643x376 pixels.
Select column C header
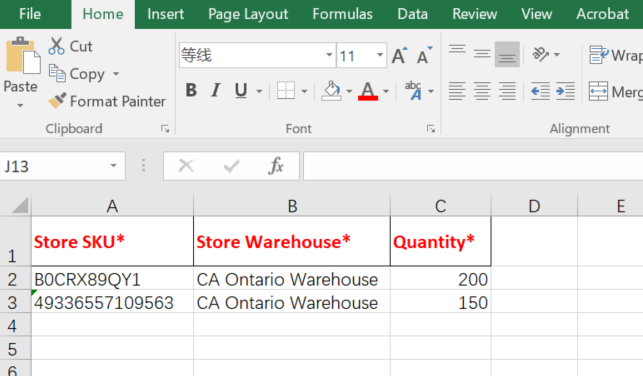tap(440, 206)
